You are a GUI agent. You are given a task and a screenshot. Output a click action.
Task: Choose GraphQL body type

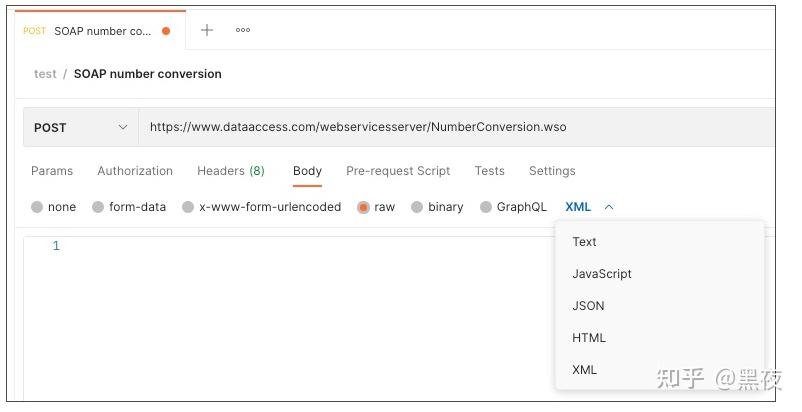click(486, 207)
